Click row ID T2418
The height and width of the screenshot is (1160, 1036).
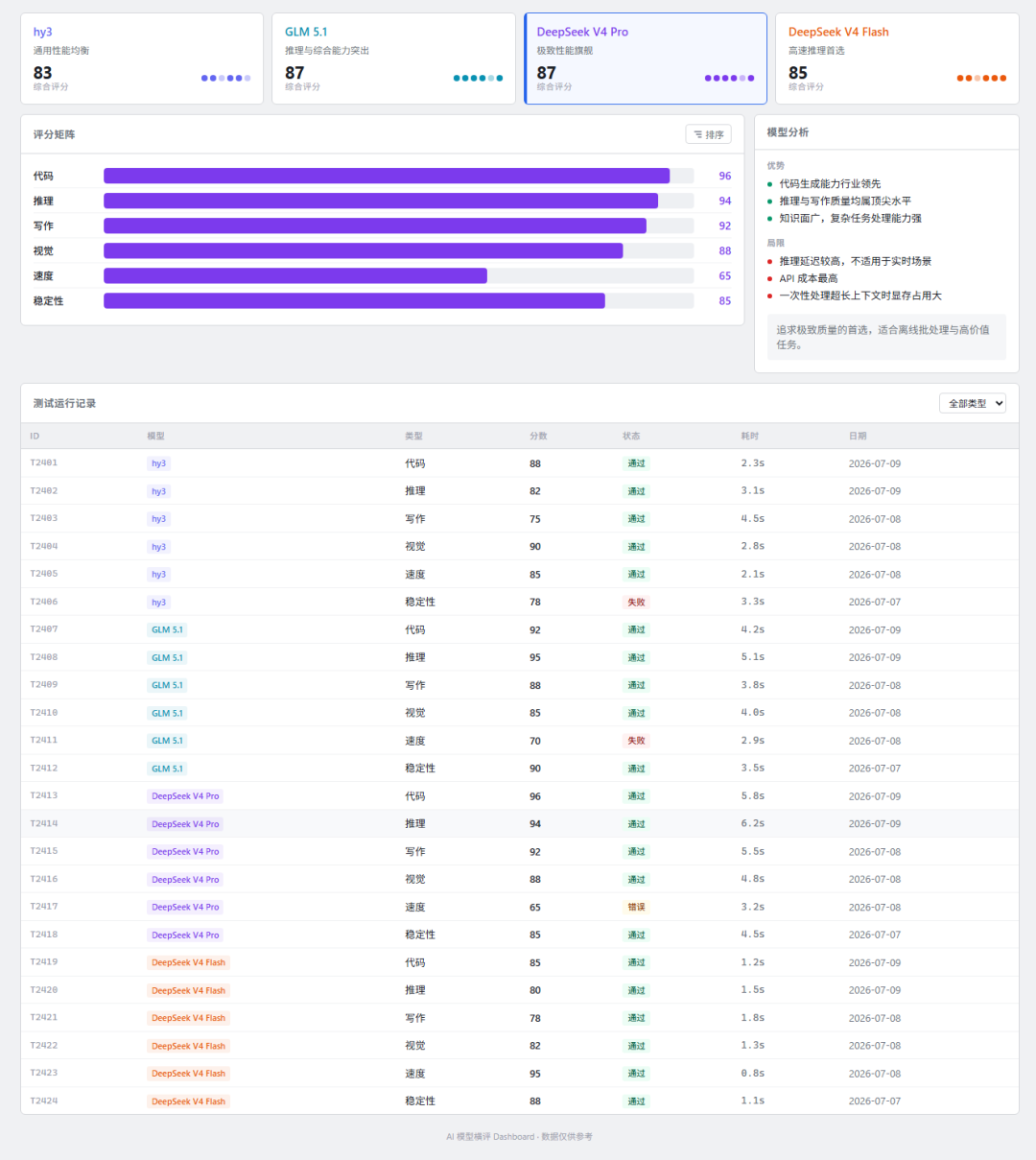pyautogui.click(x=43, y=935)
